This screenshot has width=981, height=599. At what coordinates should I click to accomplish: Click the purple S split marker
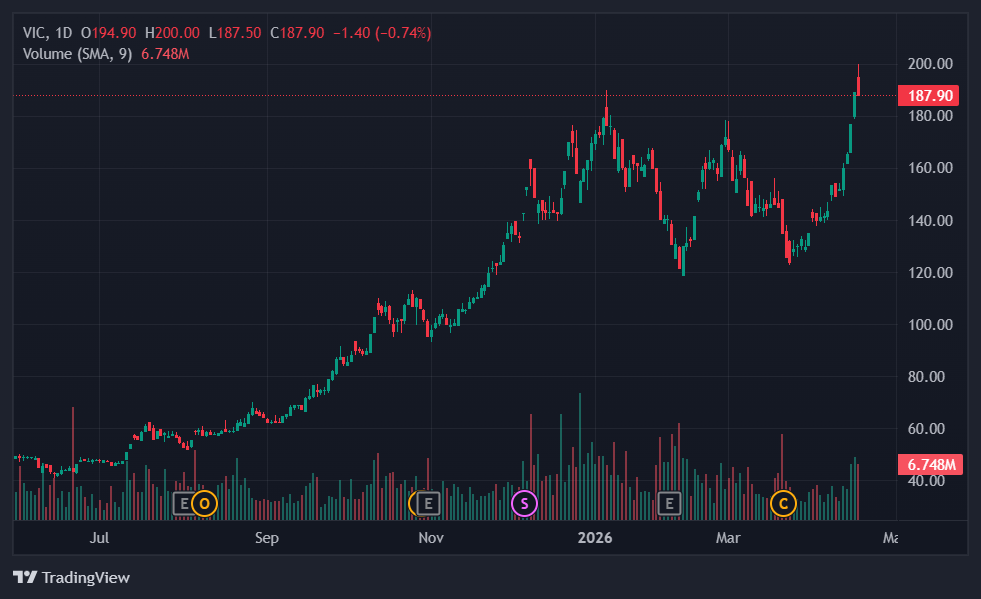point(524,503)
